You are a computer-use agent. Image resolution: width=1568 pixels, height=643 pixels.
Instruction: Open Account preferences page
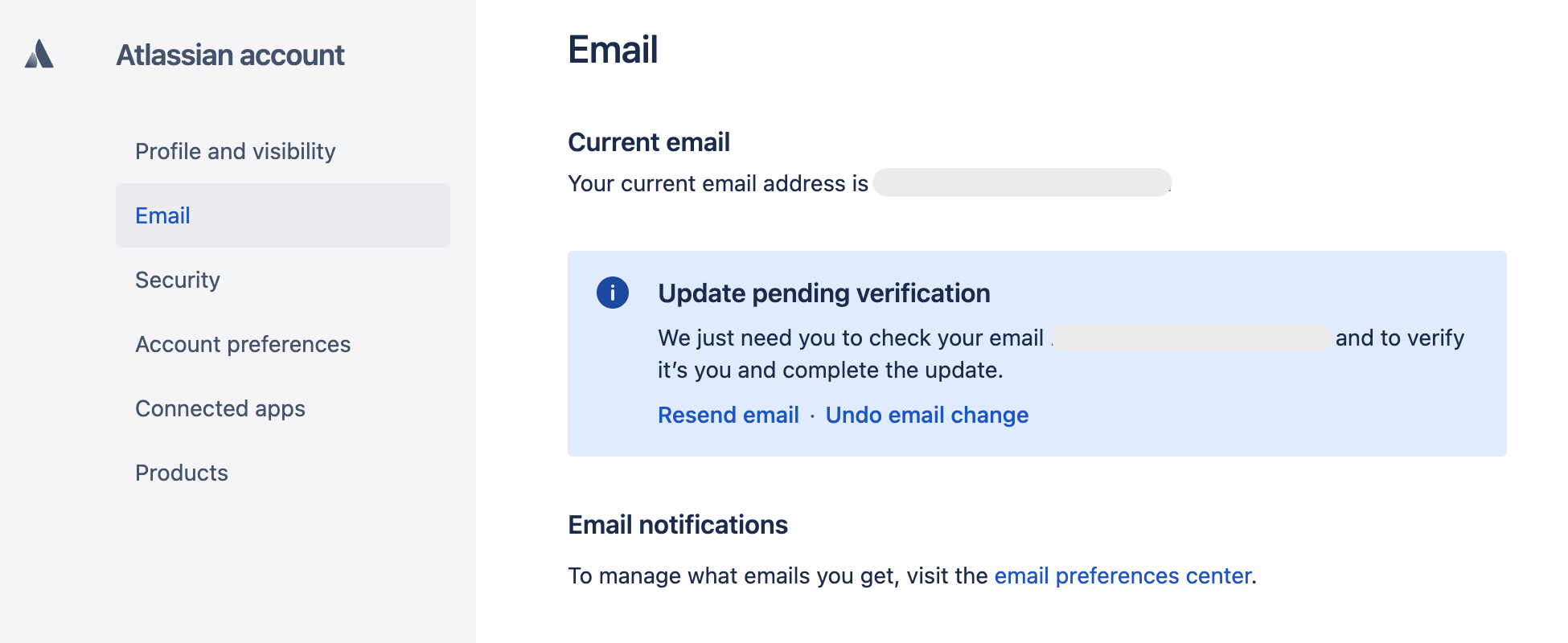pyautogui.click(x=242, y=344)
